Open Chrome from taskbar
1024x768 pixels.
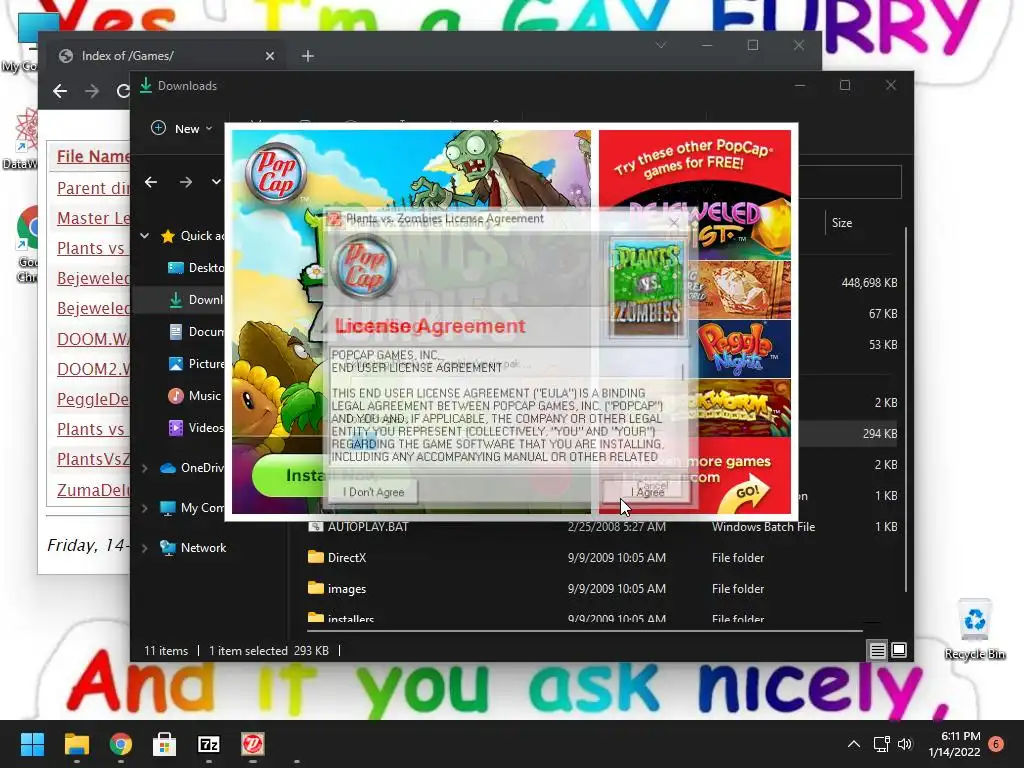(x=121, y=744)
